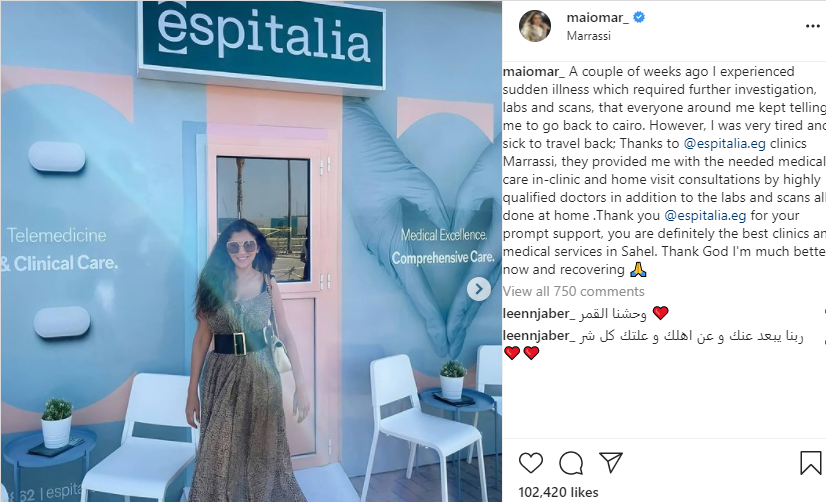The height and width of the screenshot is (502, 826).
Task: Click maiomar_ username in caption
Action: coord(534,72)
